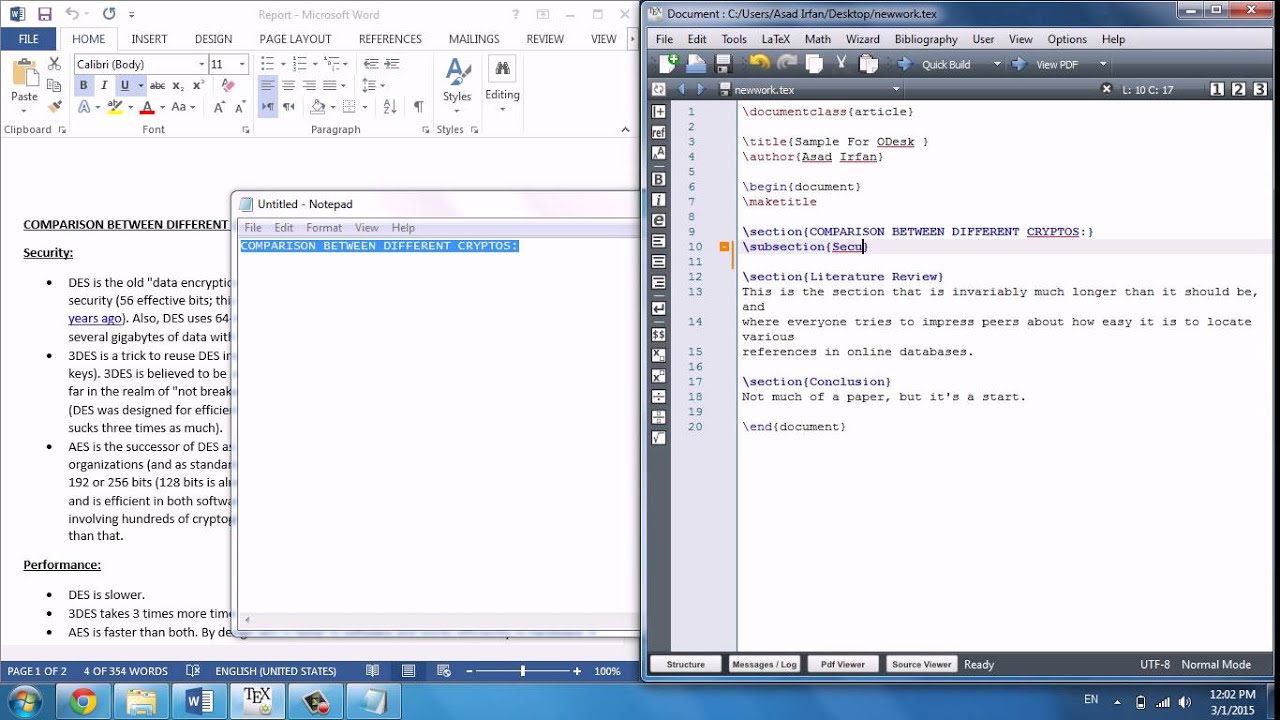The width and height of the screenshot is (1280, 720).
Task: Toggle align left in Word Paragraph group
Action: pos(267,85)
